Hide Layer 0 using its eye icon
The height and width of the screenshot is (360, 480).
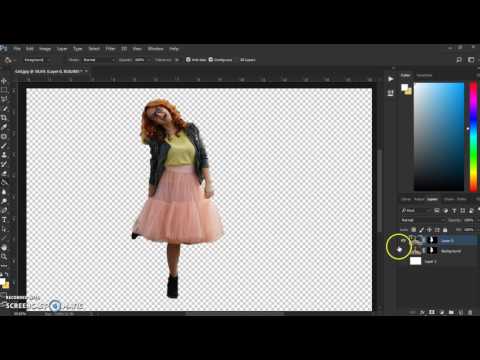[x=403, y=240]
